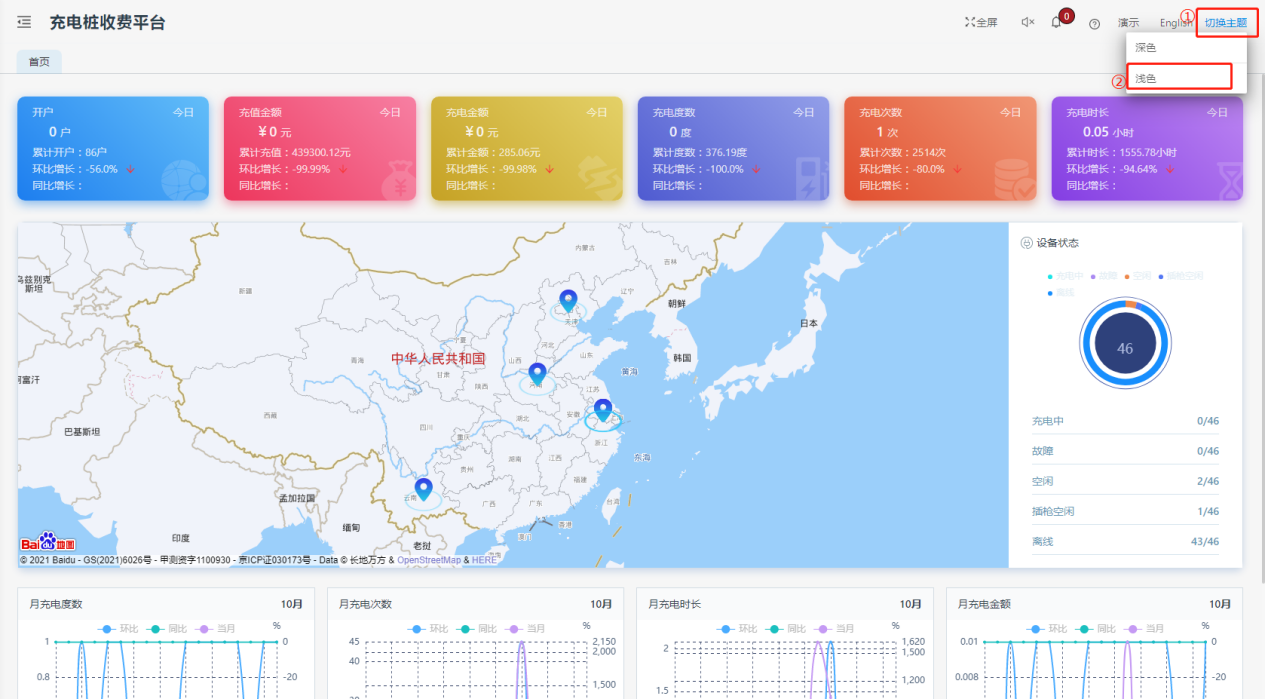Click the 演示 demo link
The image size is (1265, 699).
[1128, 22]
